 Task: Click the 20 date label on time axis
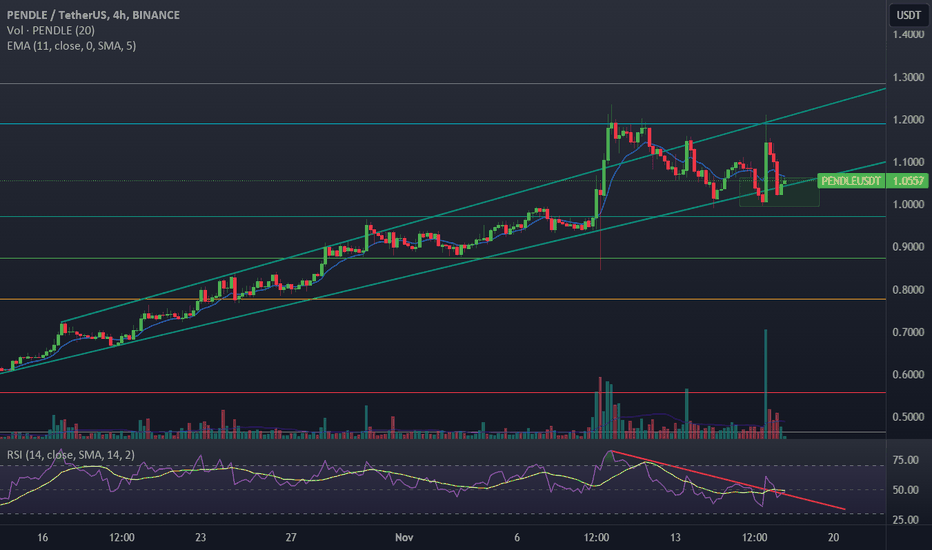(833, 538)
